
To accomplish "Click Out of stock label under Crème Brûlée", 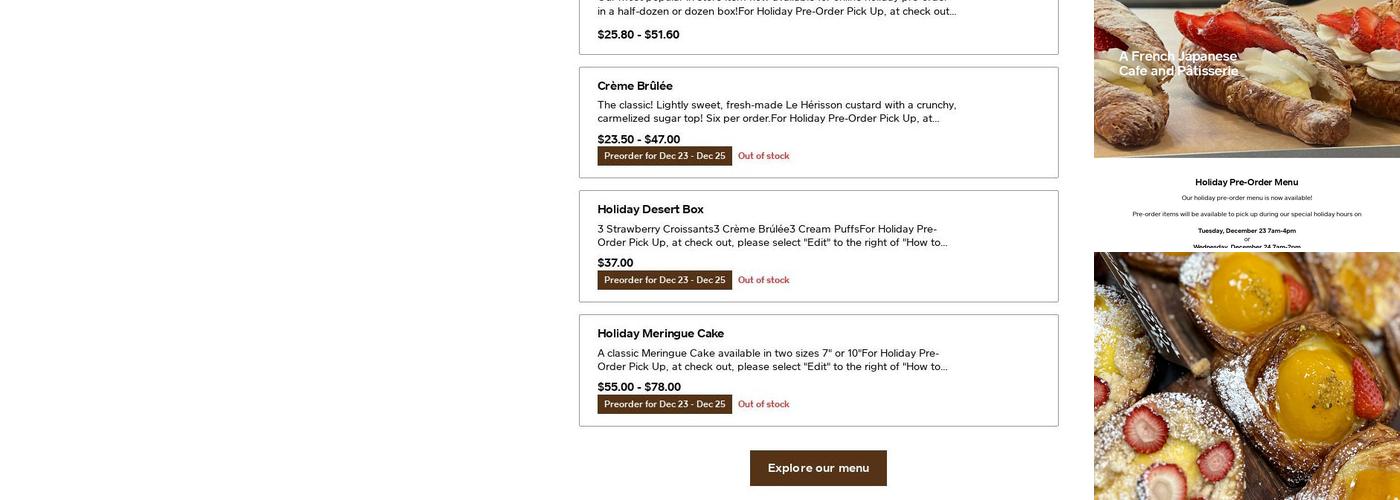I will 763,156.
